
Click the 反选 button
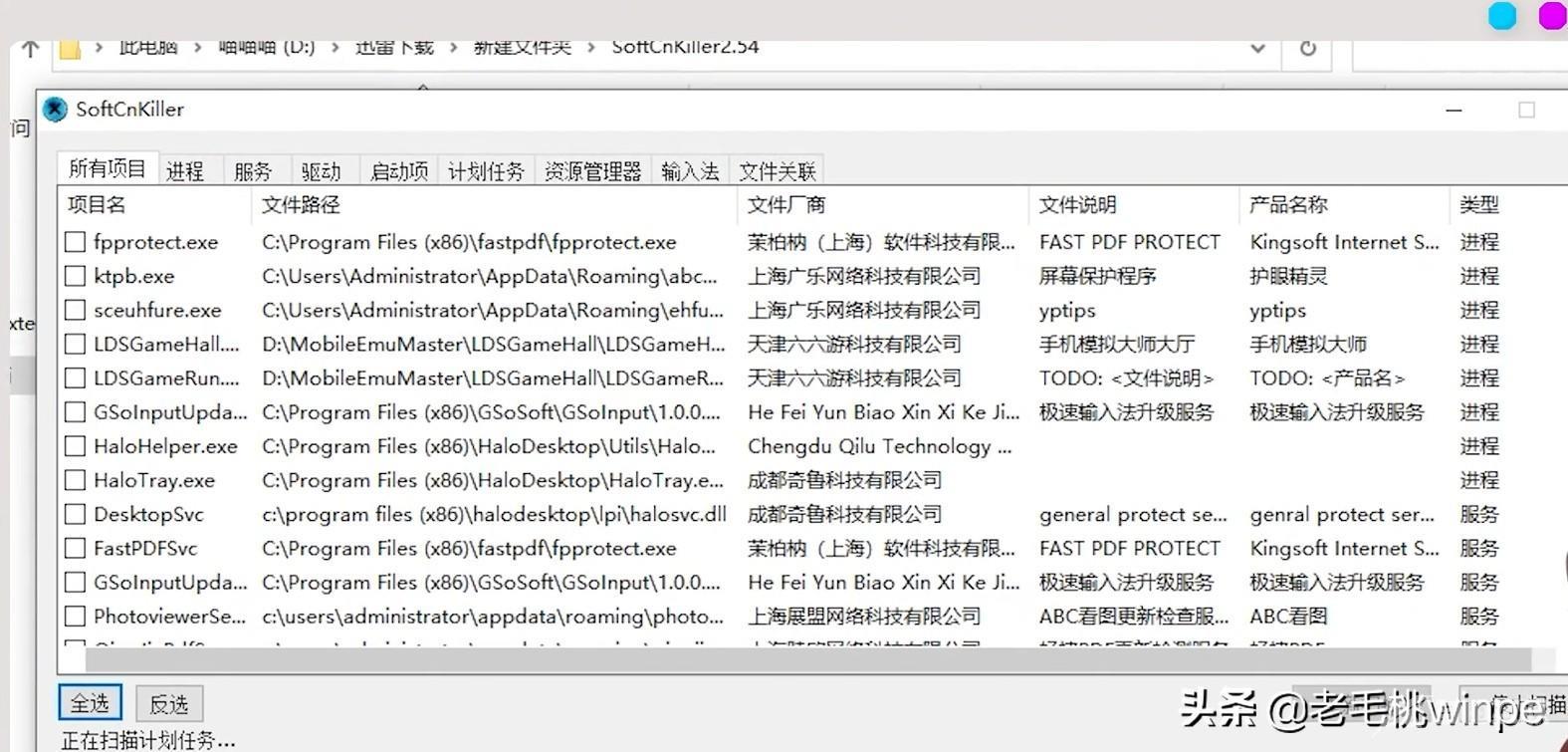coord(169,704)
